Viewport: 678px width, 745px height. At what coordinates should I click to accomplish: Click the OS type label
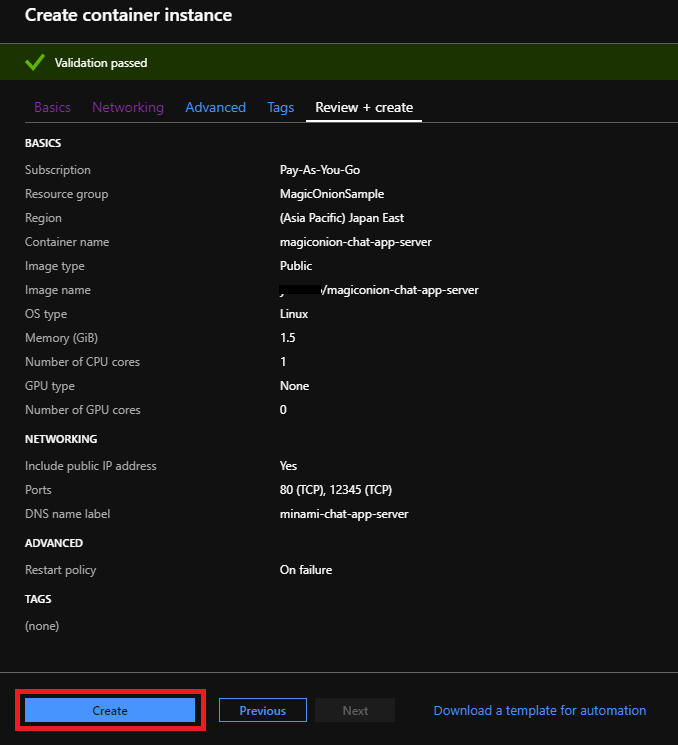click(x=46, y=314)
